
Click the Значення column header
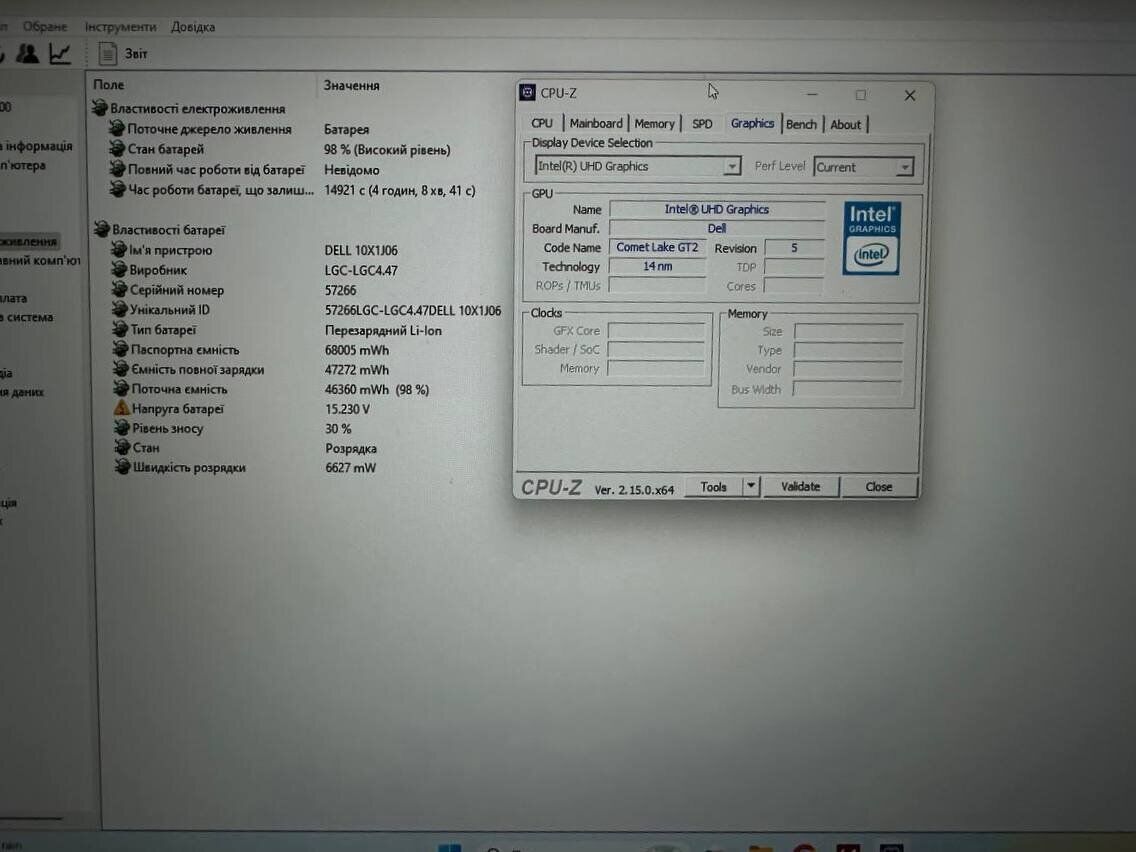351,86
